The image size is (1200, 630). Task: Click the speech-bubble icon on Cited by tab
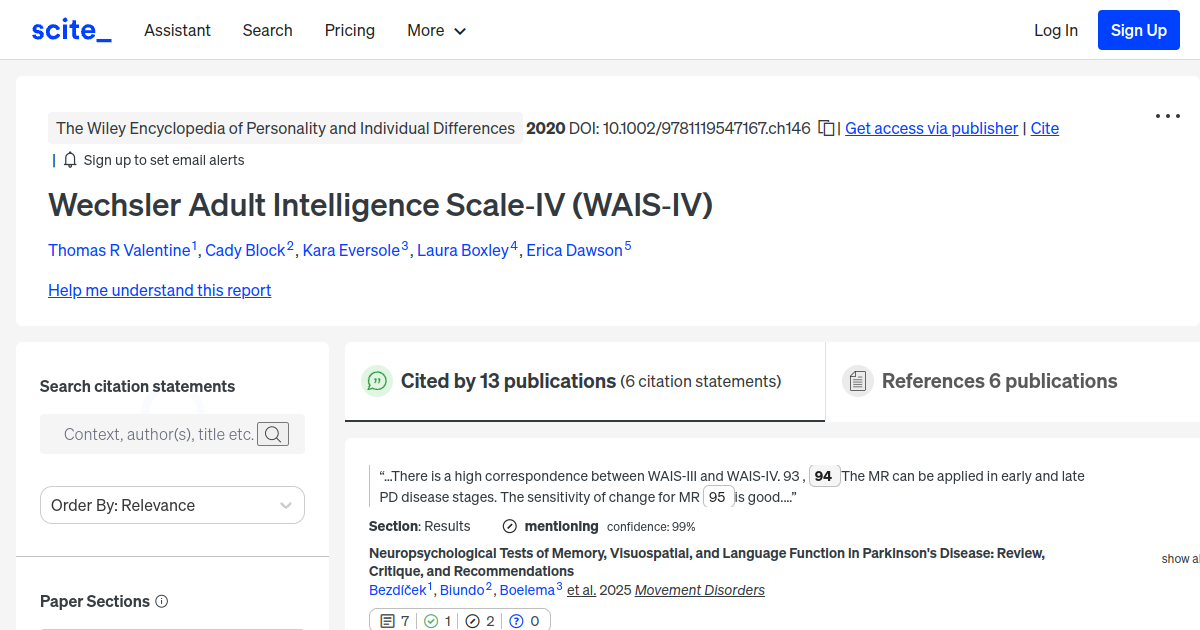coord(377,381)
